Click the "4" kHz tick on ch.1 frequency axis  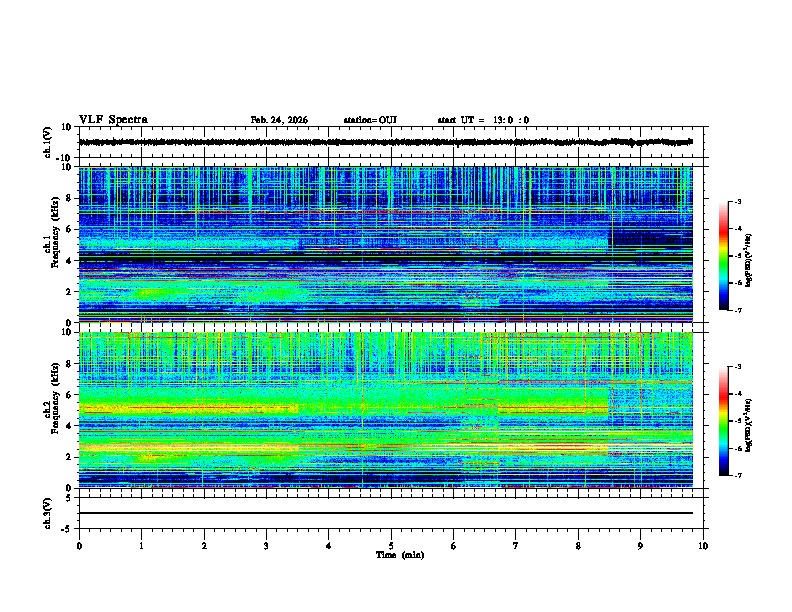pos(70,261)
